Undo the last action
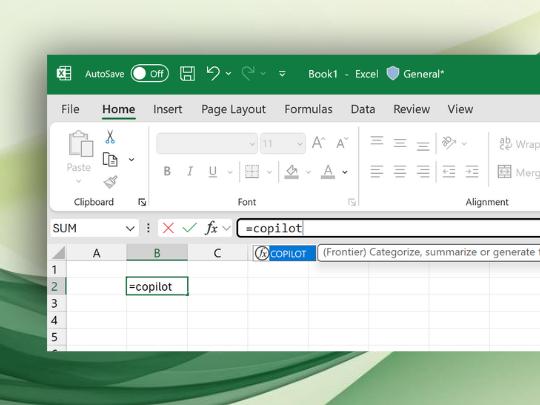 click(x=213, y=73)
